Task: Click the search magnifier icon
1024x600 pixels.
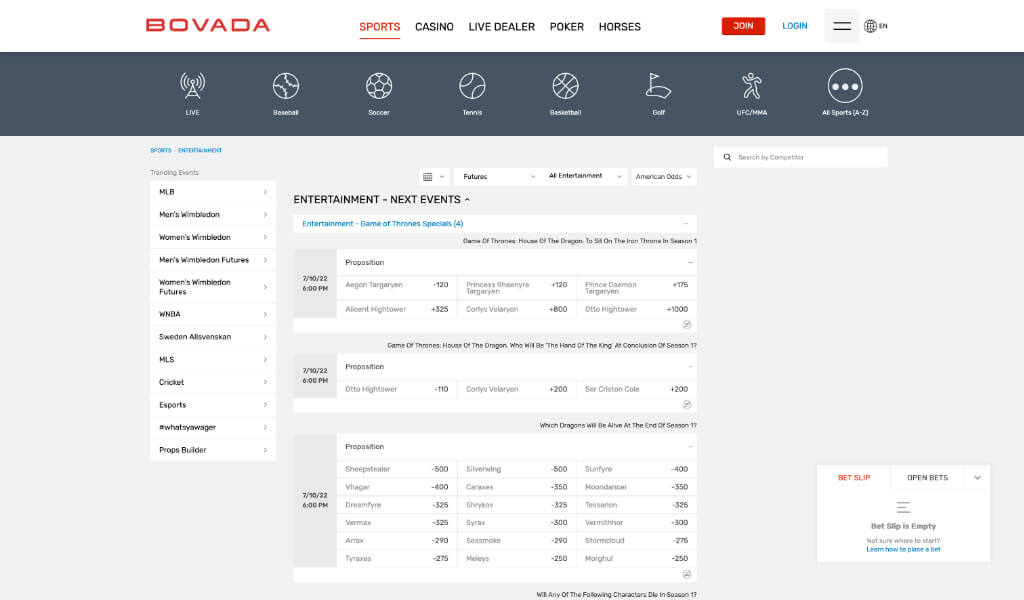Action: 727,157
